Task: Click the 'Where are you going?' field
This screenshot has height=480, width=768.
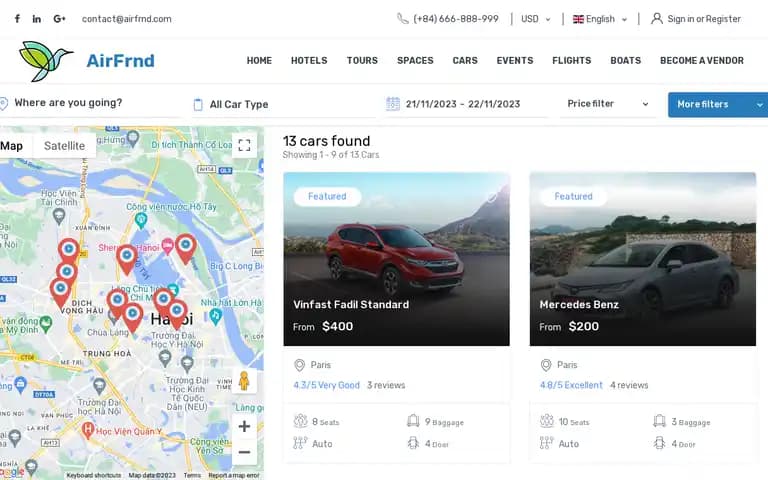Action: pyautogui.click(x=91, y=104)
